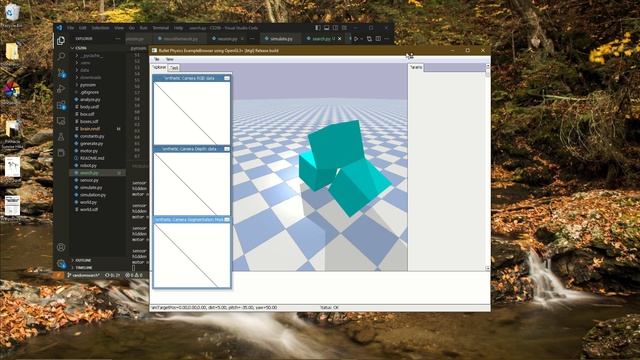Click the Split Editor icon in VS Code

pyautogui.click(x=378, y=39)
